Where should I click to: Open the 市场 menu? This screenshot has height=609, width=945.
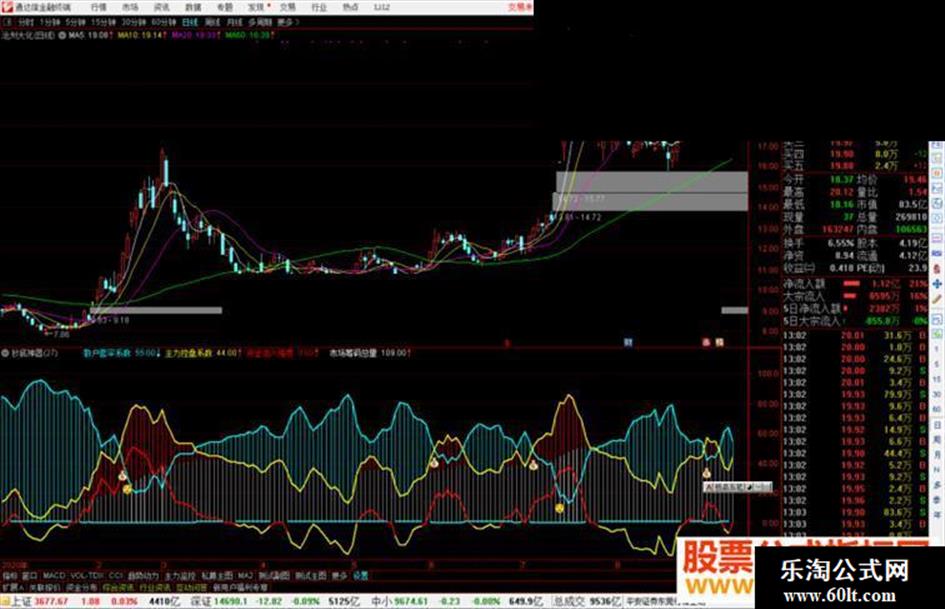[x=130, y=7]
